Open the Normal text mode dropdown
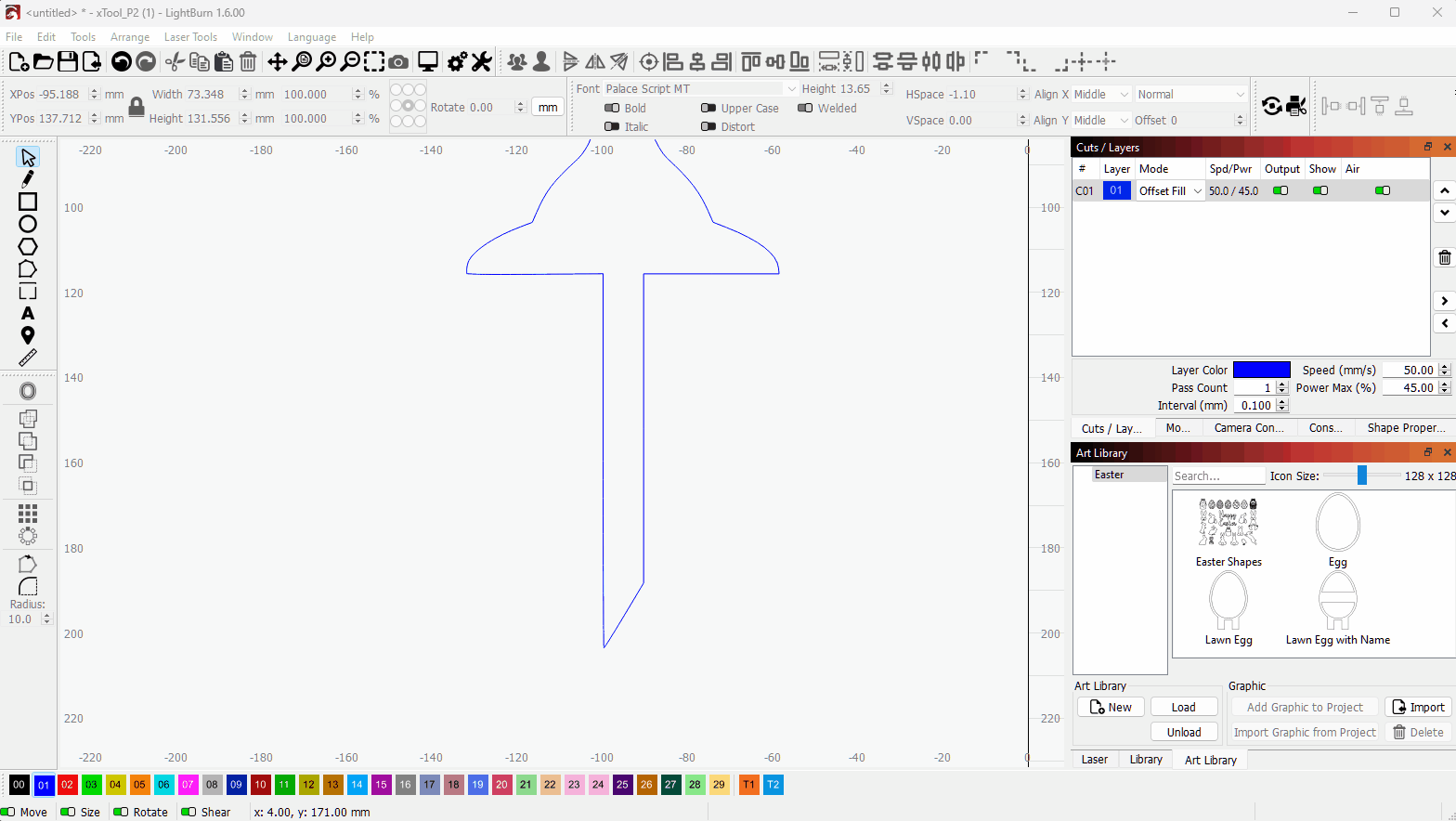 1190,95
